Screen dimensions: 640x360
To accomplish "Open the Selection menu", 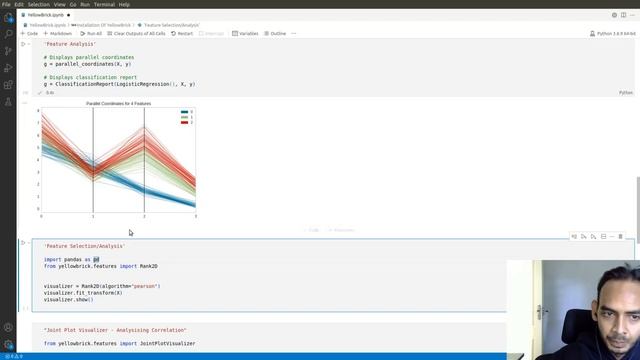I will coord(38,4).
